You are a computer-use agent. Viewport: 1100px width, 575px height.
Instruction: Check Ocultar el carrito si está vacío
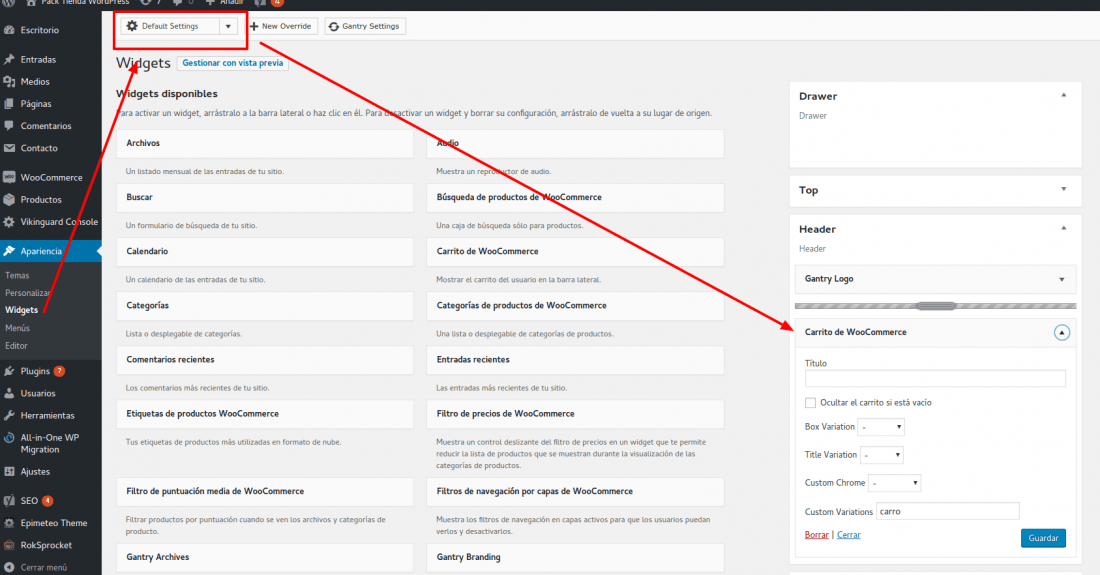point(810,402)
